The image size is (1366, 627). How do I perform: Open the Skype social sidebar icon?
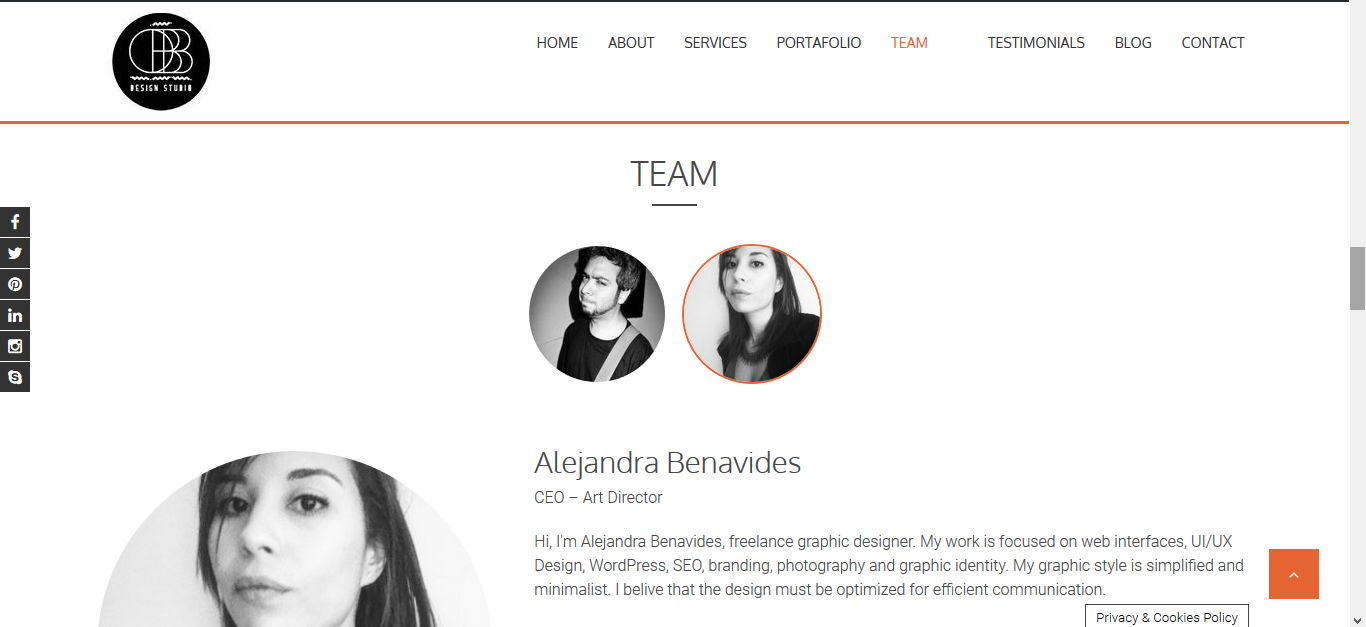coord(15,377)
